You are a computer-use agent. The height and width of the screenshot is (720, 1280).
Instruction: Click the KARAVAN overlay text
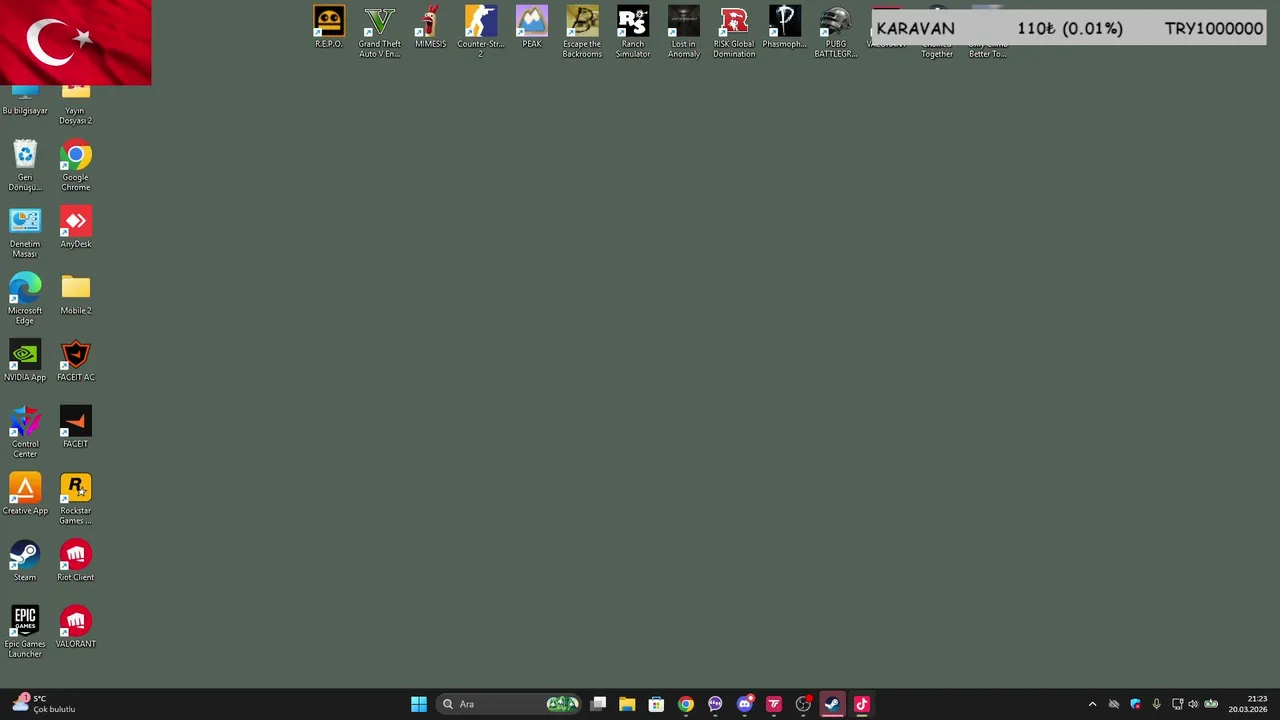(x=915, y=29)
